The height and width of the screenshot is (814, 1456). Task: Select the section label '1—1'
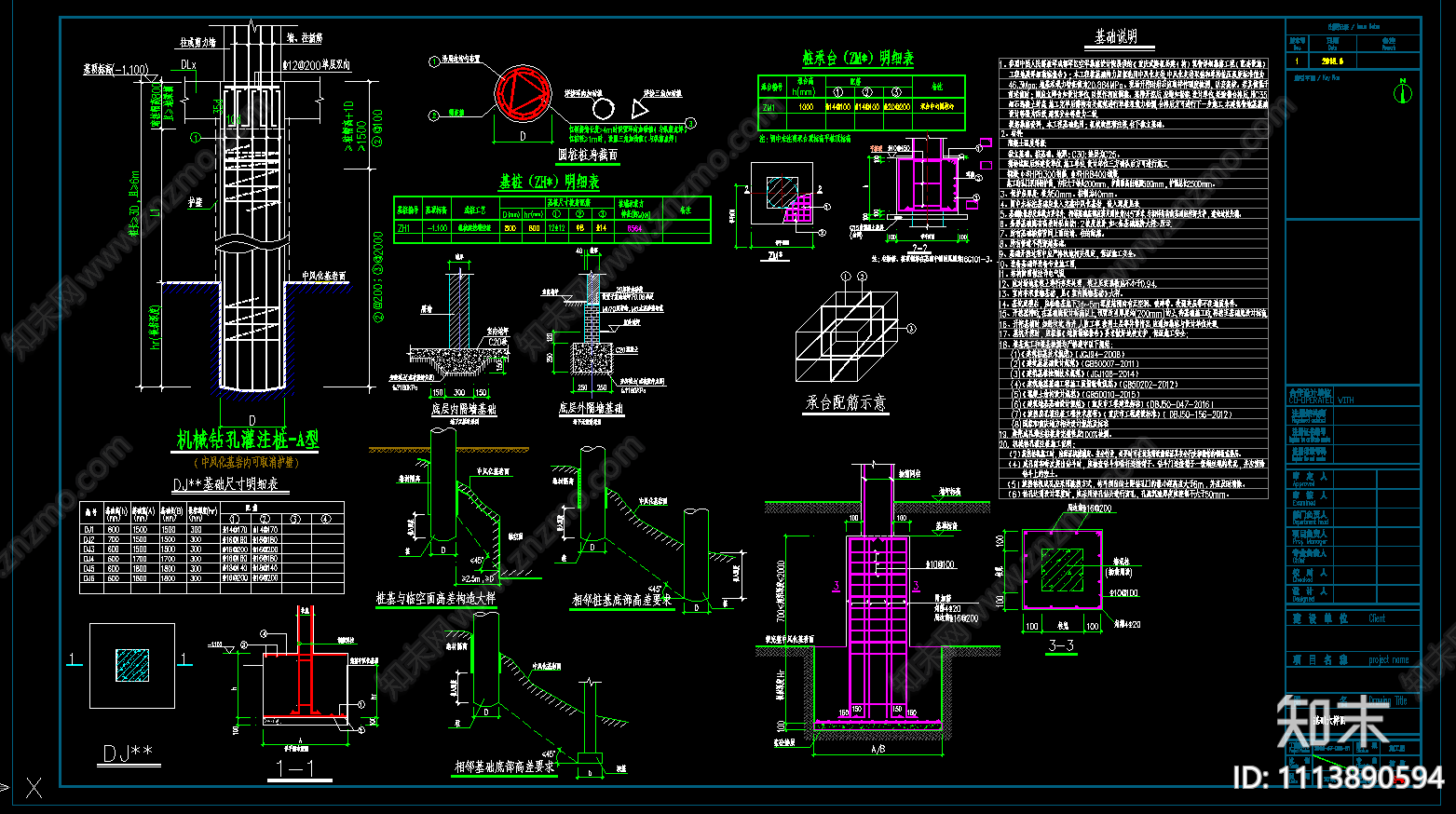coord(295,768)
